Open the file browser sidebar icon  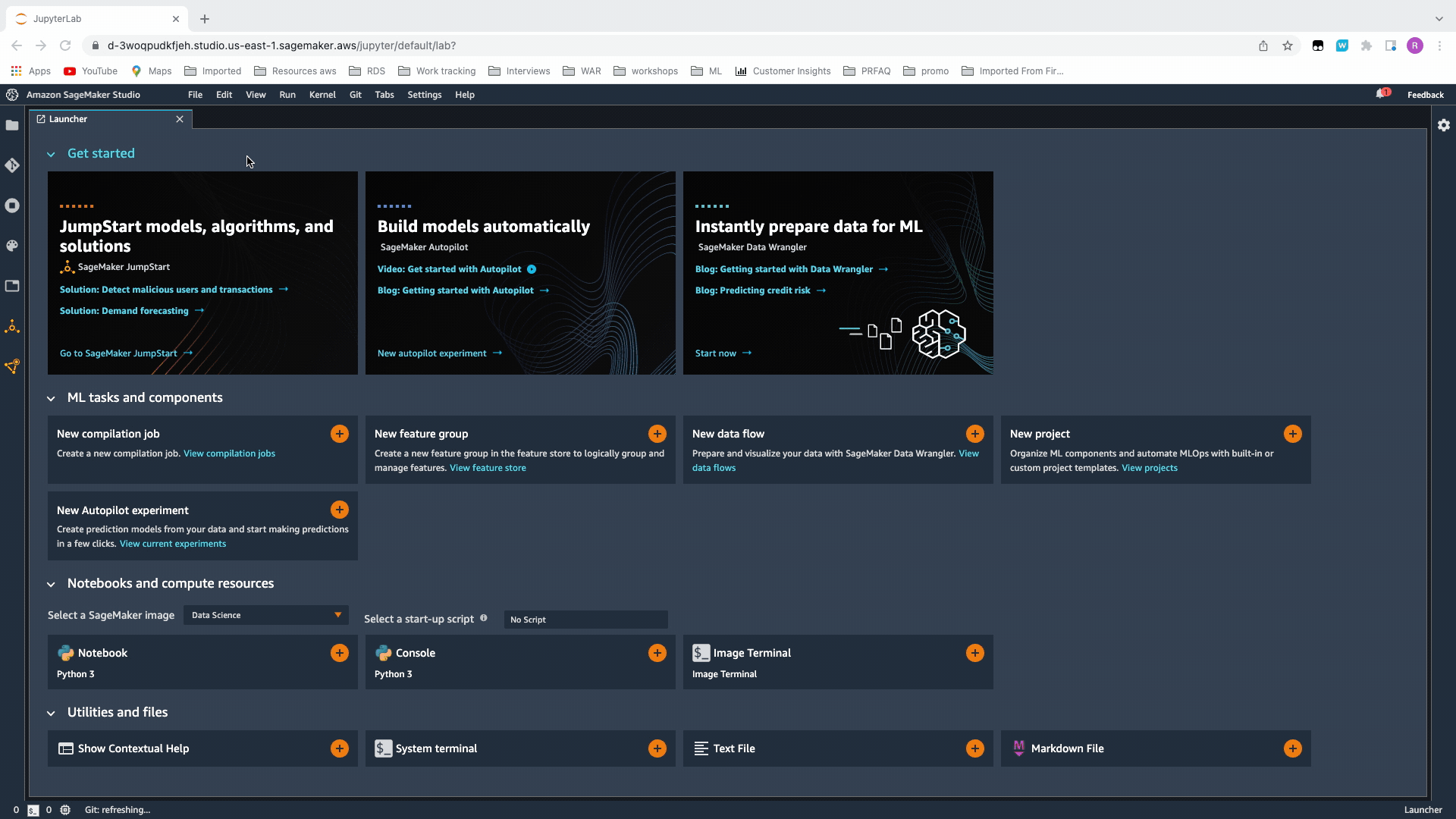[12, 126]
